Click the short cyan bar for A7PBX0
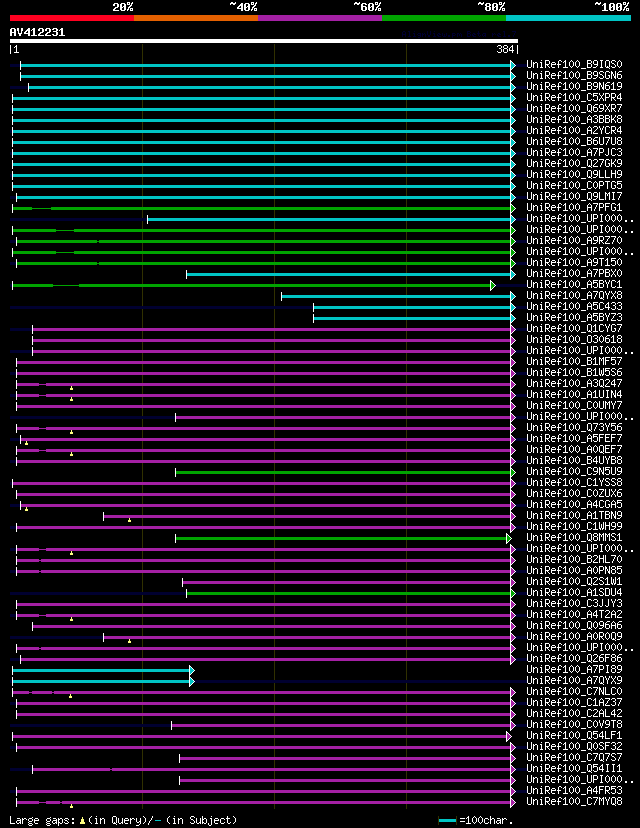The width and height of the screenshot is (640, 828). pos(351,275)
